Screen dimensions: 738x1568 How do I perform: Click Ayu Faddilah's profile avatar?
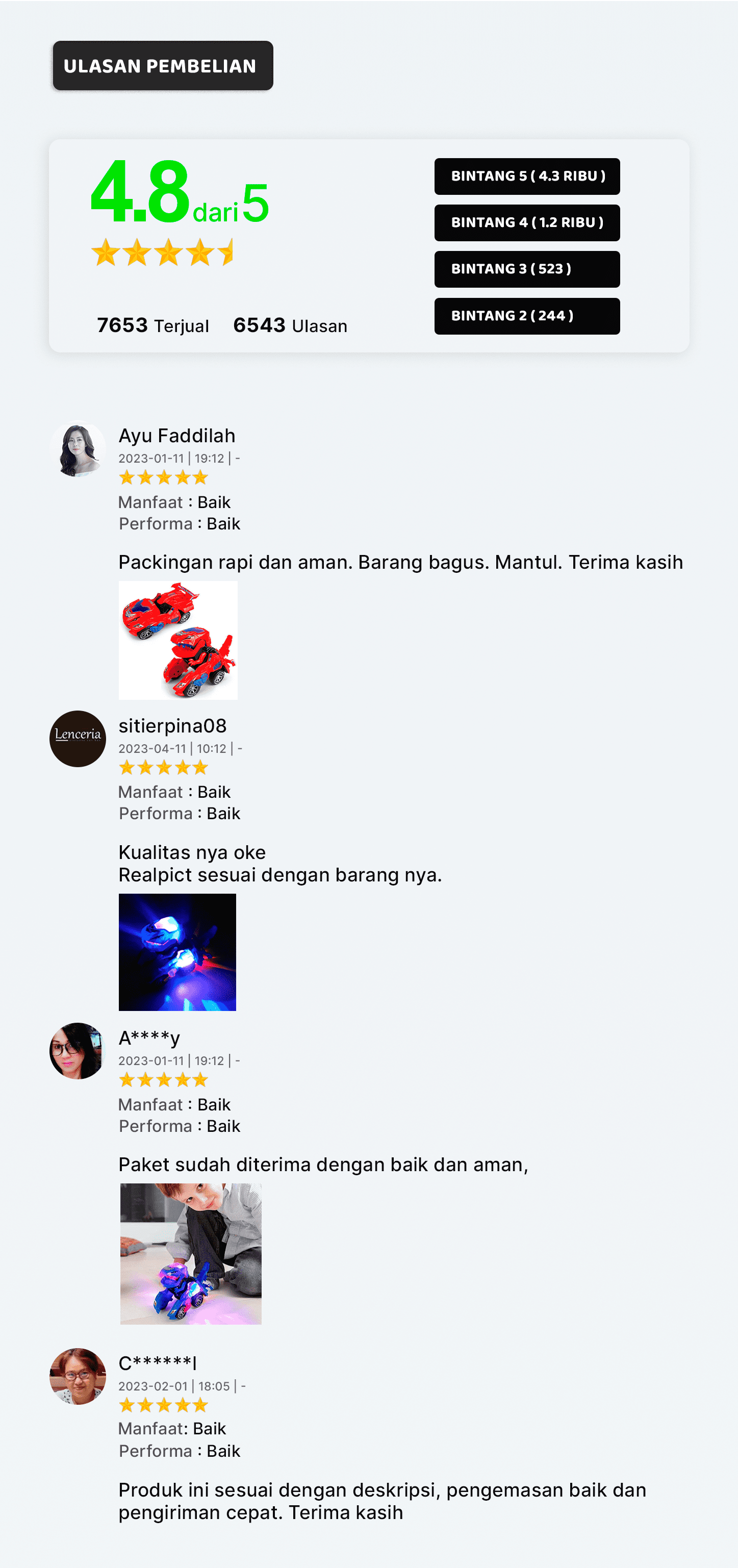coord(77,449)
